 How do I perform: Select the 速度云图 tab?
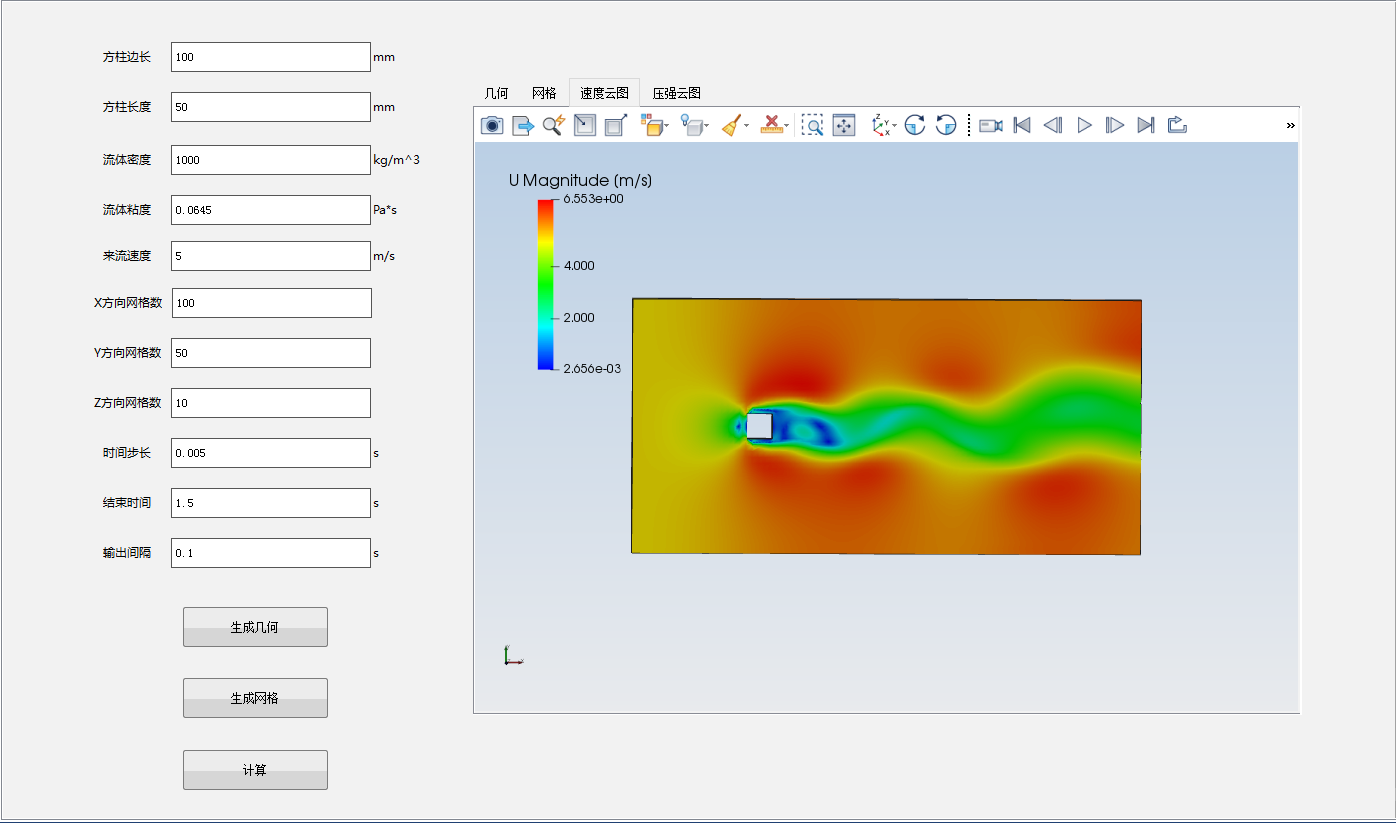click(604, 93)
